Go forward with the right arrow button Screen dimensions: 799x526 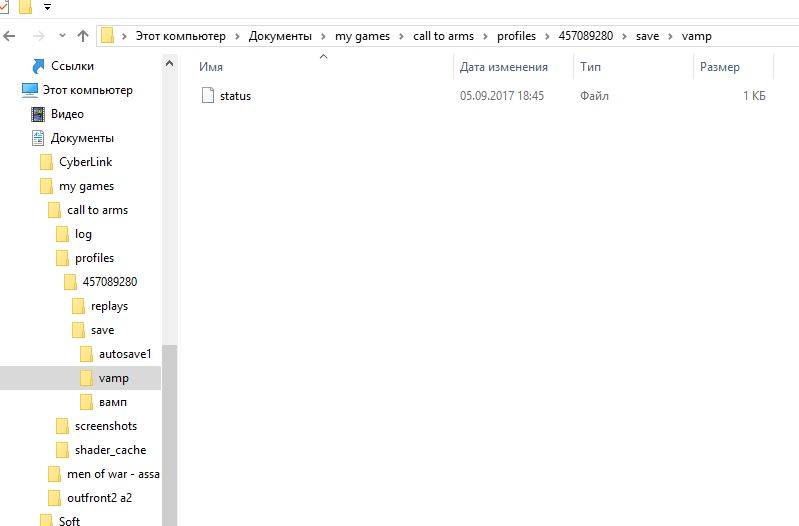38,36
